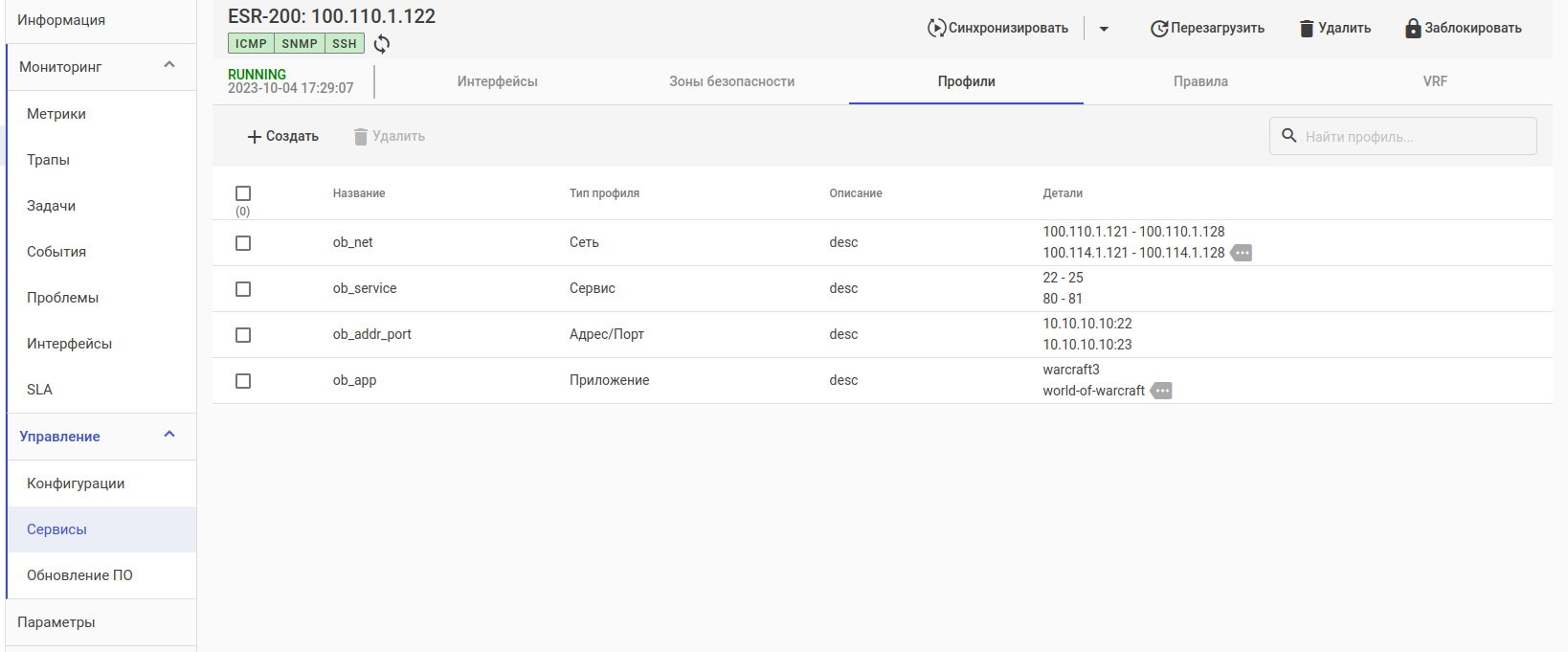
Task: Open the Synchronize dropdown arrow
Action: coord(1104,29)
